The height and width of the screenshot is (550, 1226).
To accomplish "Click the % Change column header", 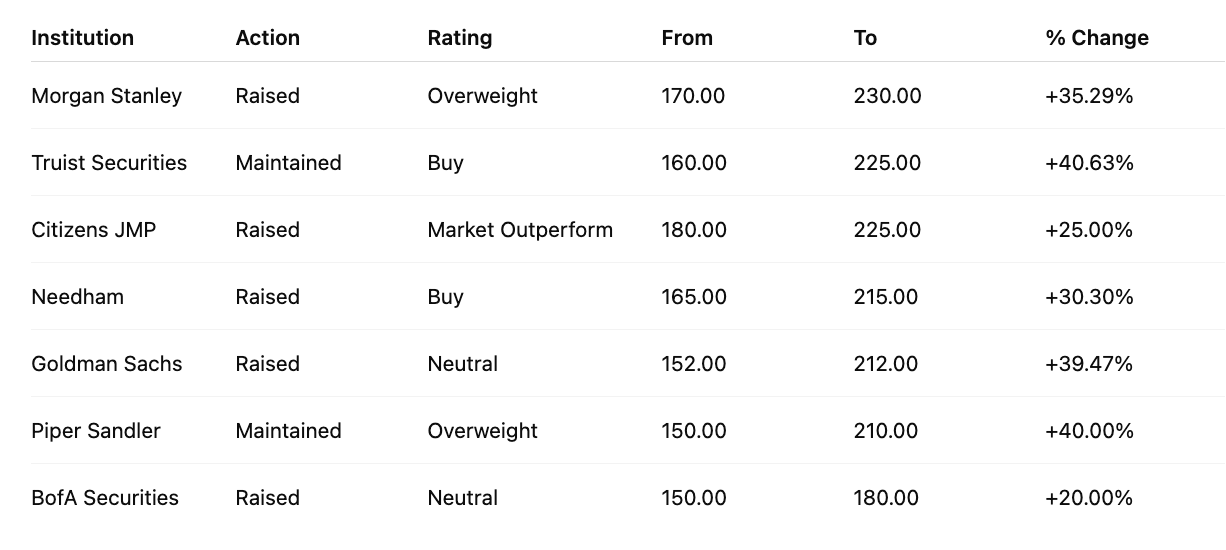I will (1097, 38).
